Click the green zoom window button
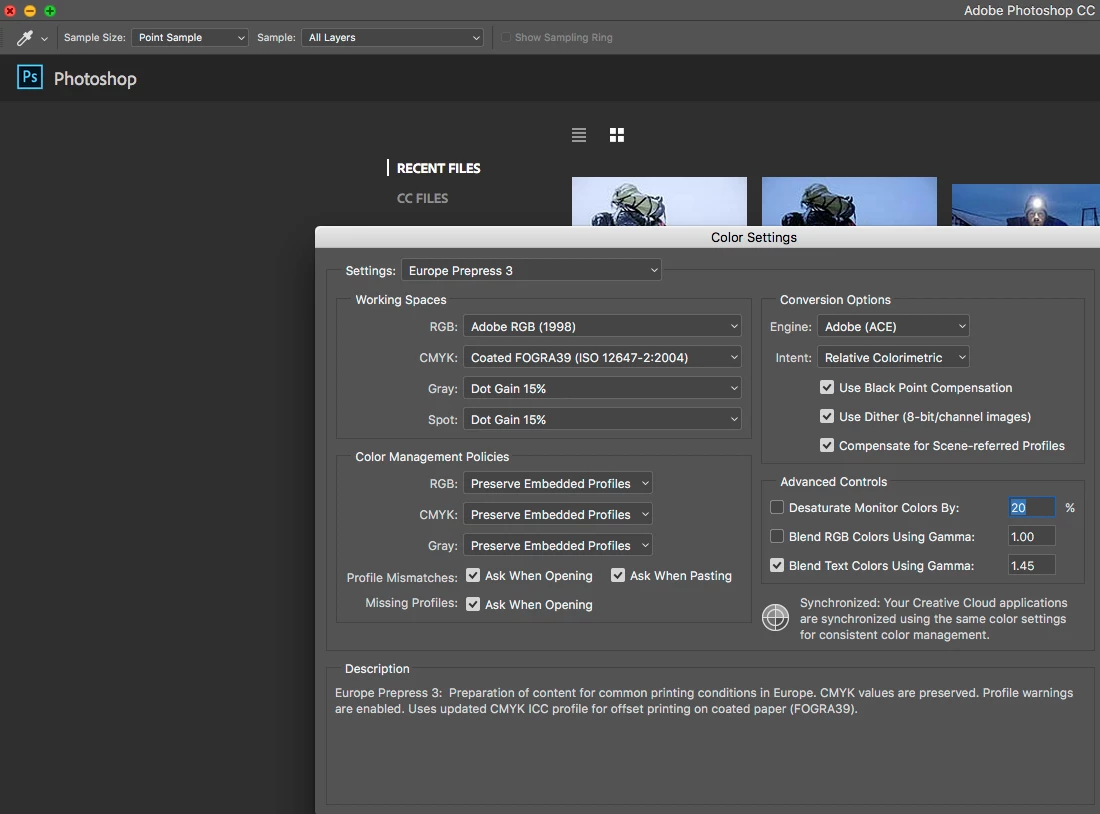 [50, 11]
